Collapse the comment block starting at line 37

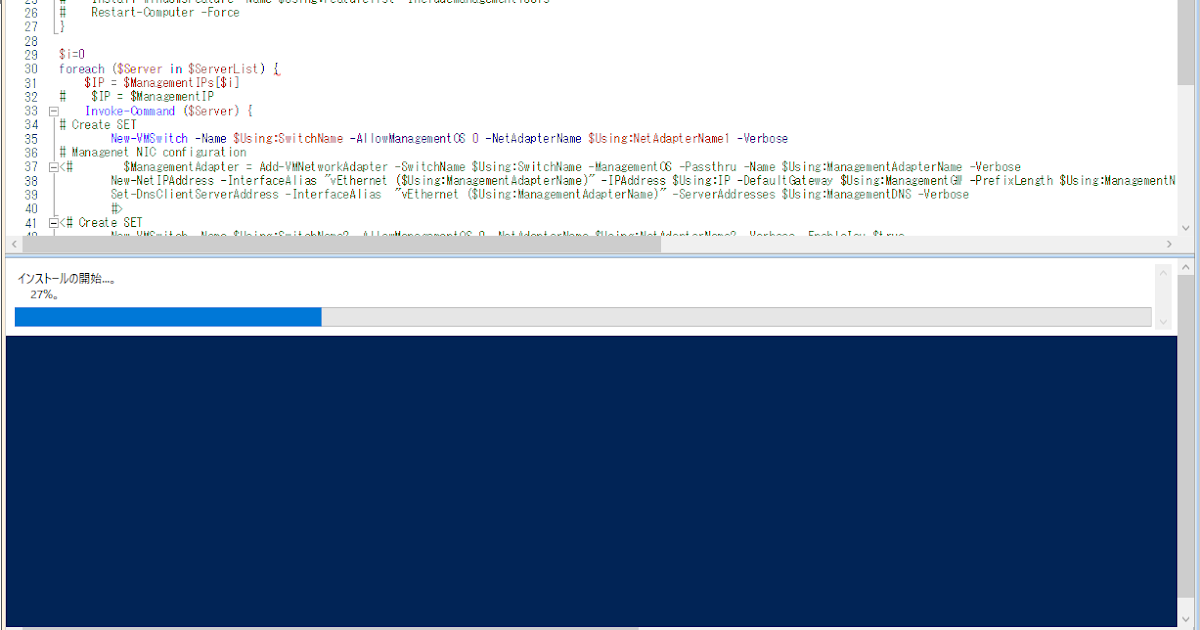click(54, 166)
